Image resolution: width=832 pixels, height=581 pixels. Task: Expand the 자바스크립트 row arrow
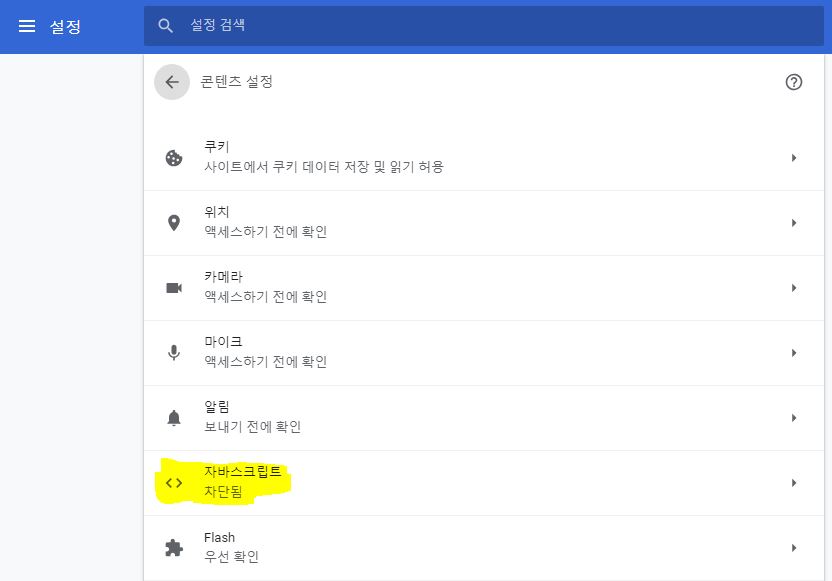(794, 483)
